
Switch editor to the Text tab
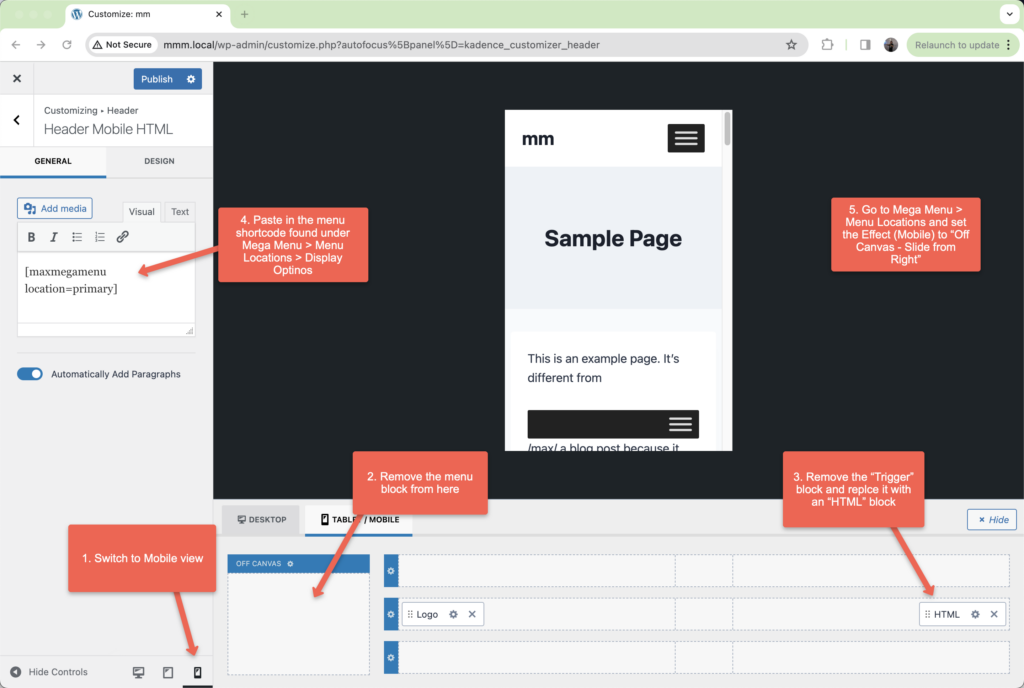[180, 212]
